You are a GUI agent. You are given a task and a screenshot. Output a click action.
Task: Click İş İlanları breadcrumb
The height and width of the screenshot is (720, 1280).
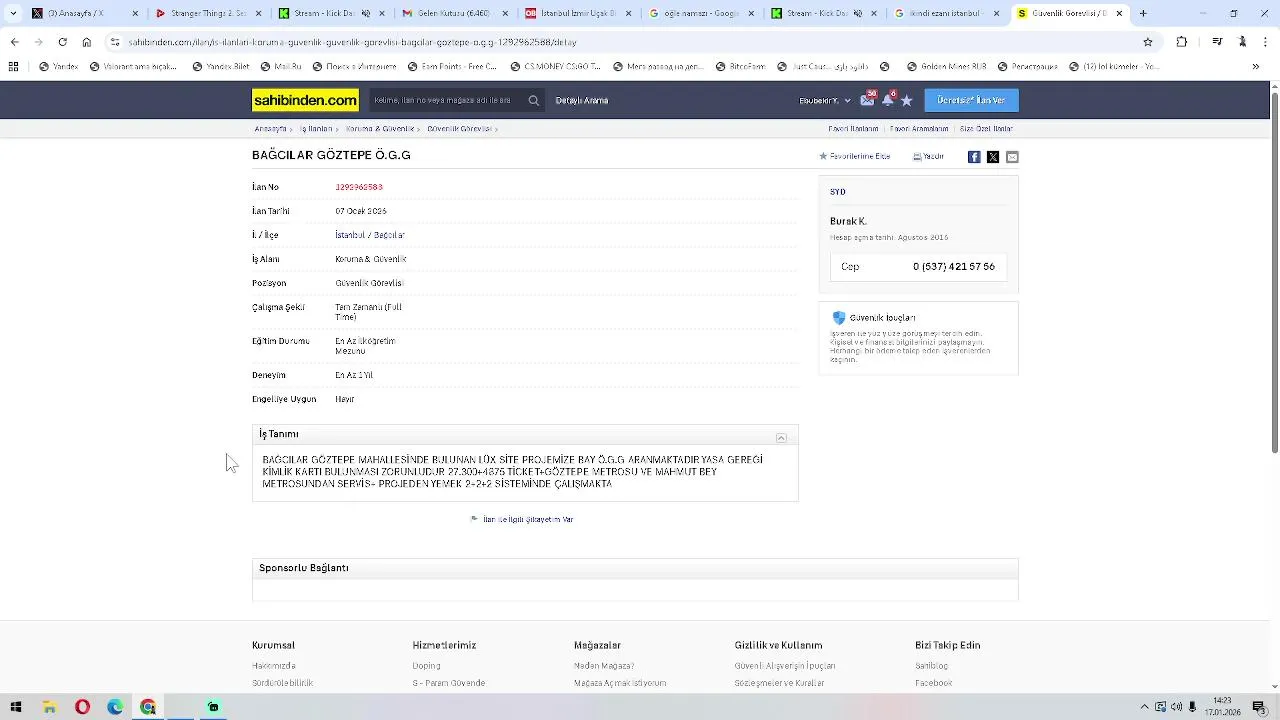point(316,129)
